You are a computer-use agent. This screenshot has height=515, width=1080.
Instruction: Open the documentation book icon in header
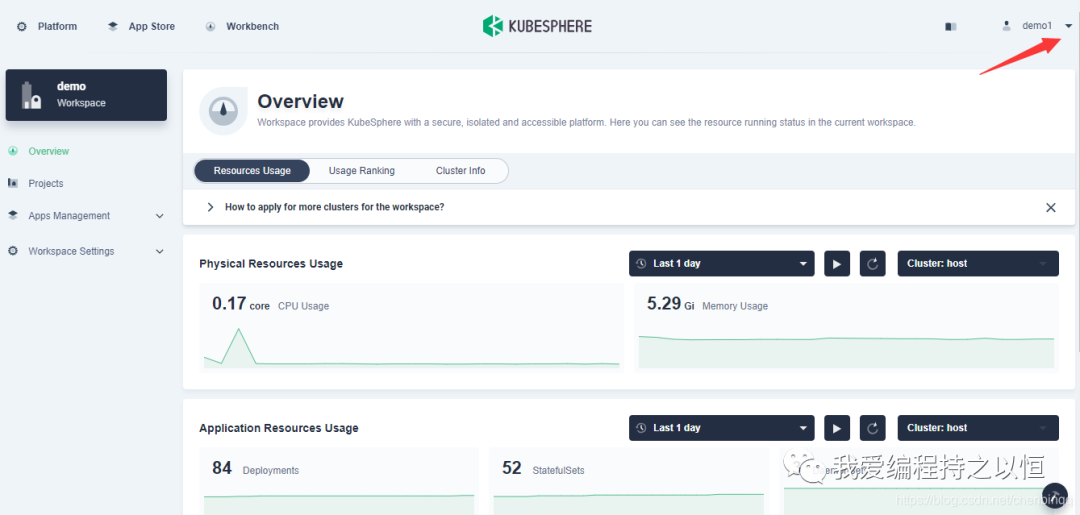click(x=951, y=27)
